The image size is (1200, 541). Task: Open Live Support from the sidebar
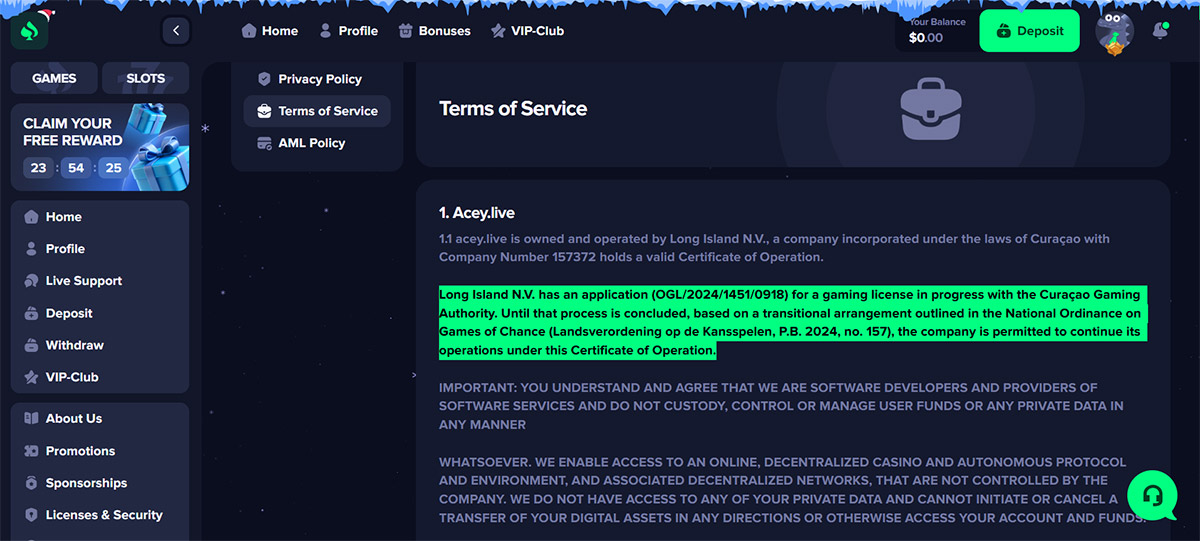click(83, 281)
